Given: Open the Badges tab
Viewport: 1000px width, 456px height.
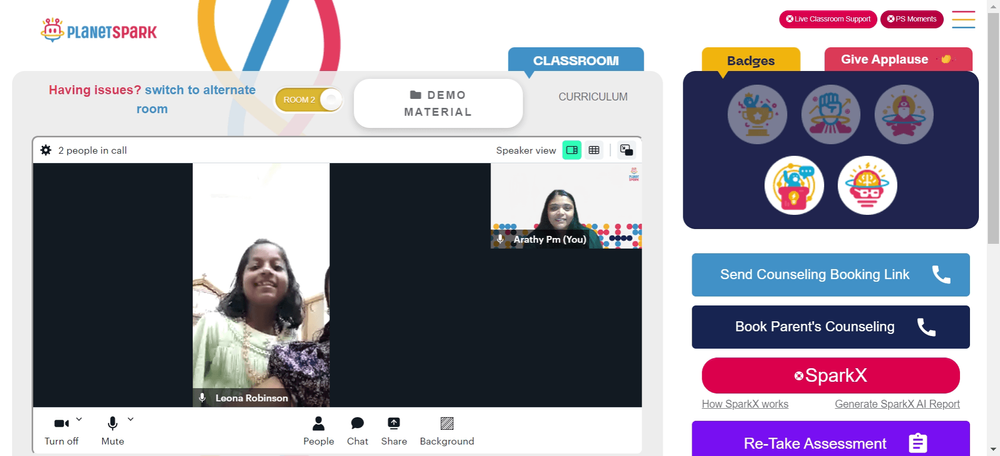Looking at the screenshot, I should (x=751, y=61).
